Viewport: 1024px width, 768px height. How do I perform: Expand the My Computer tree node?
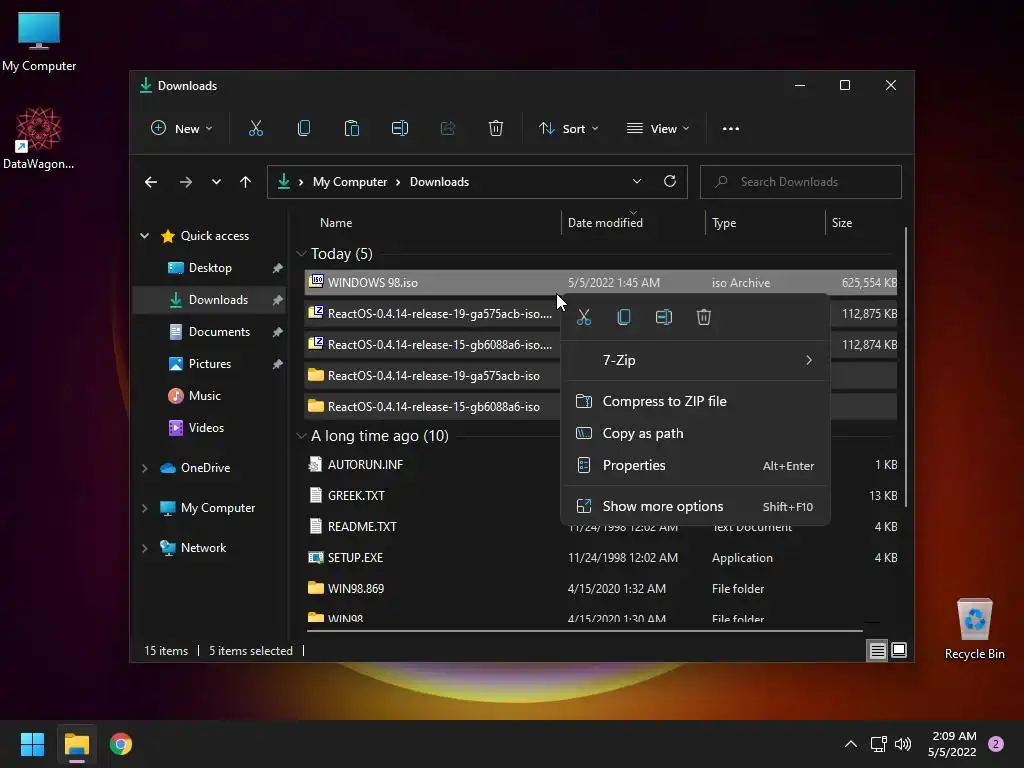point(144,508)
